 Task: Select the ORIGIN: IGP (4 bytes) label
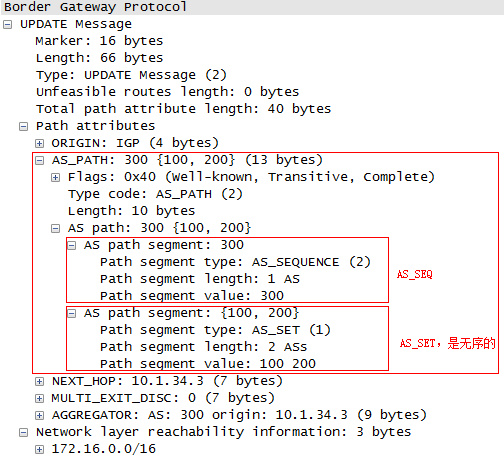(135, 143)
